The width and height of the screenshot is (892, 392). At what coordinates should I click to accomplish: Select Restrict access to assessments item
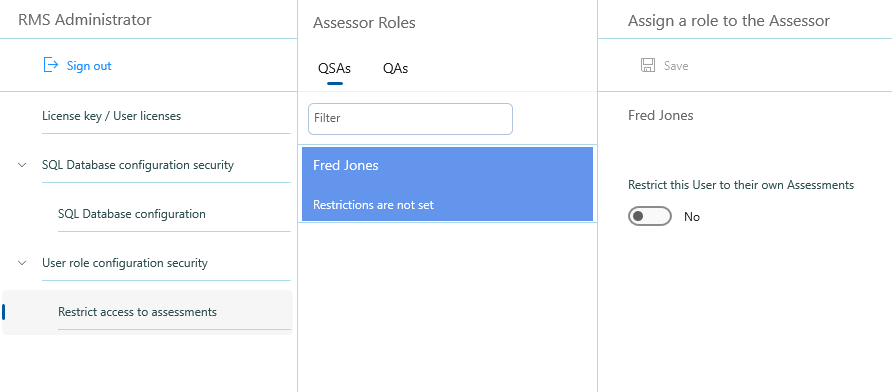[147, 312]
